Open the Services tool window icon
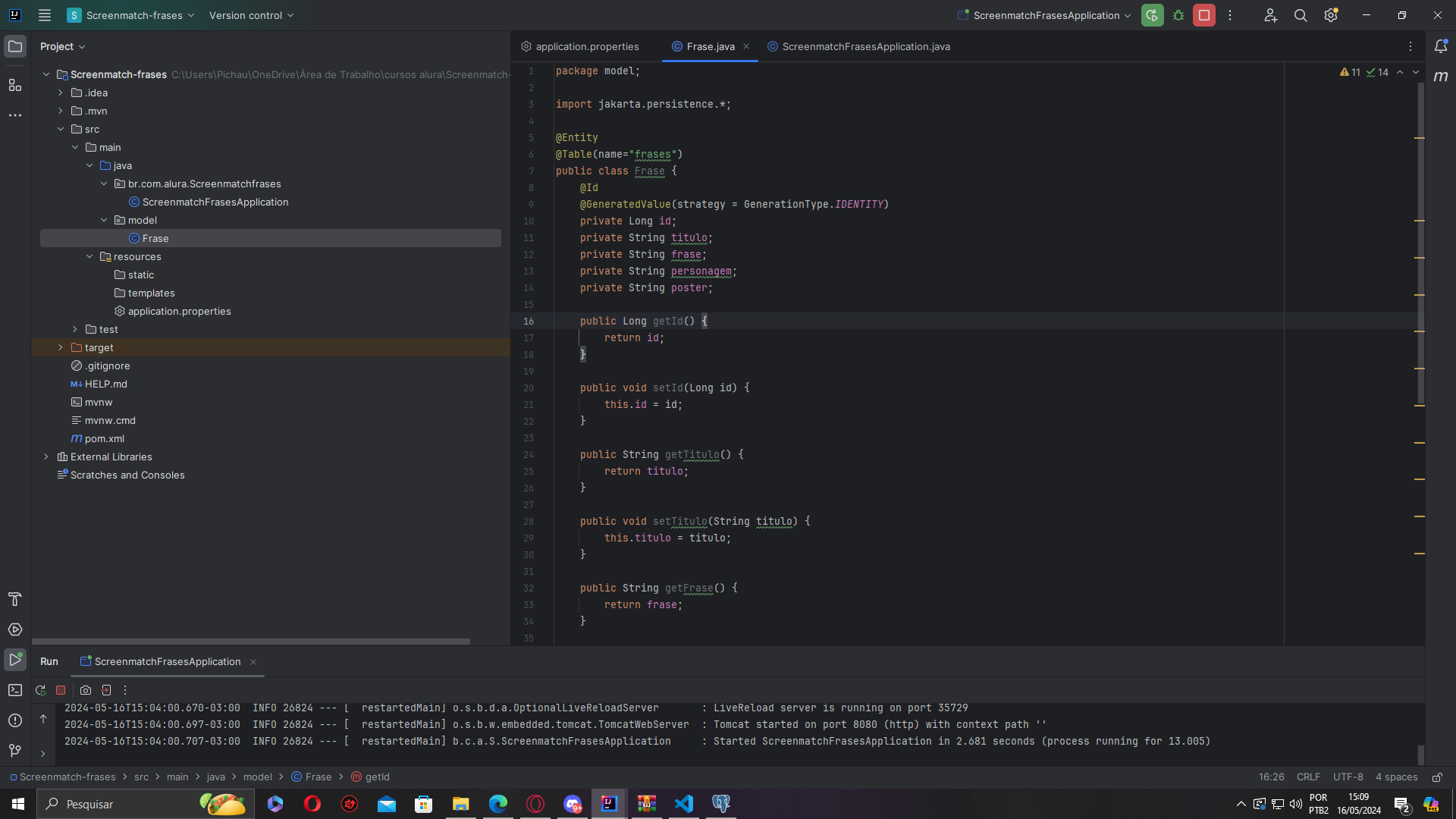1456x819 pixels. (x=15, y=629)
